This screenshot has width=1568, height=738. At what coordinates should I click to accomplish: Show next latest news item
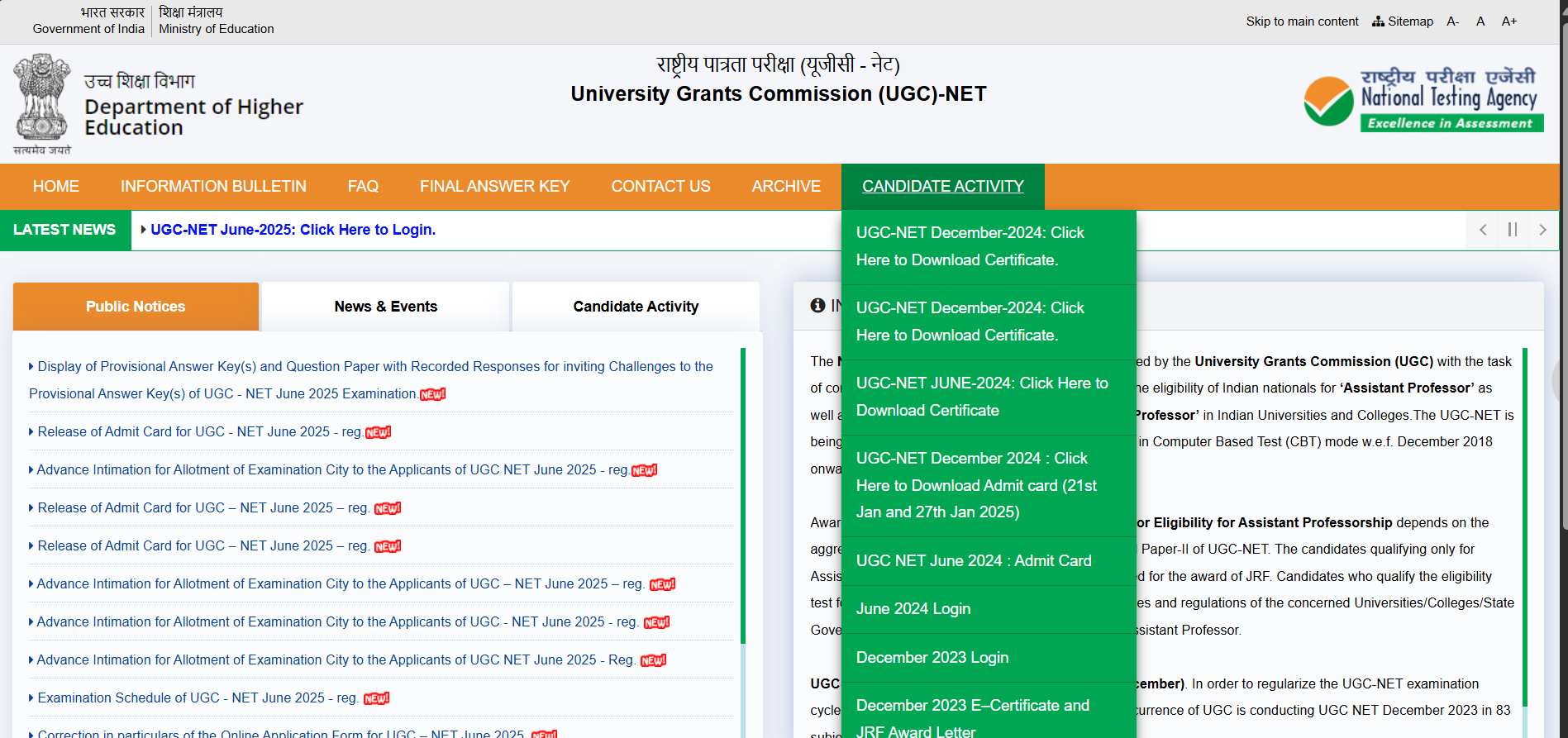coord(1542,230)
